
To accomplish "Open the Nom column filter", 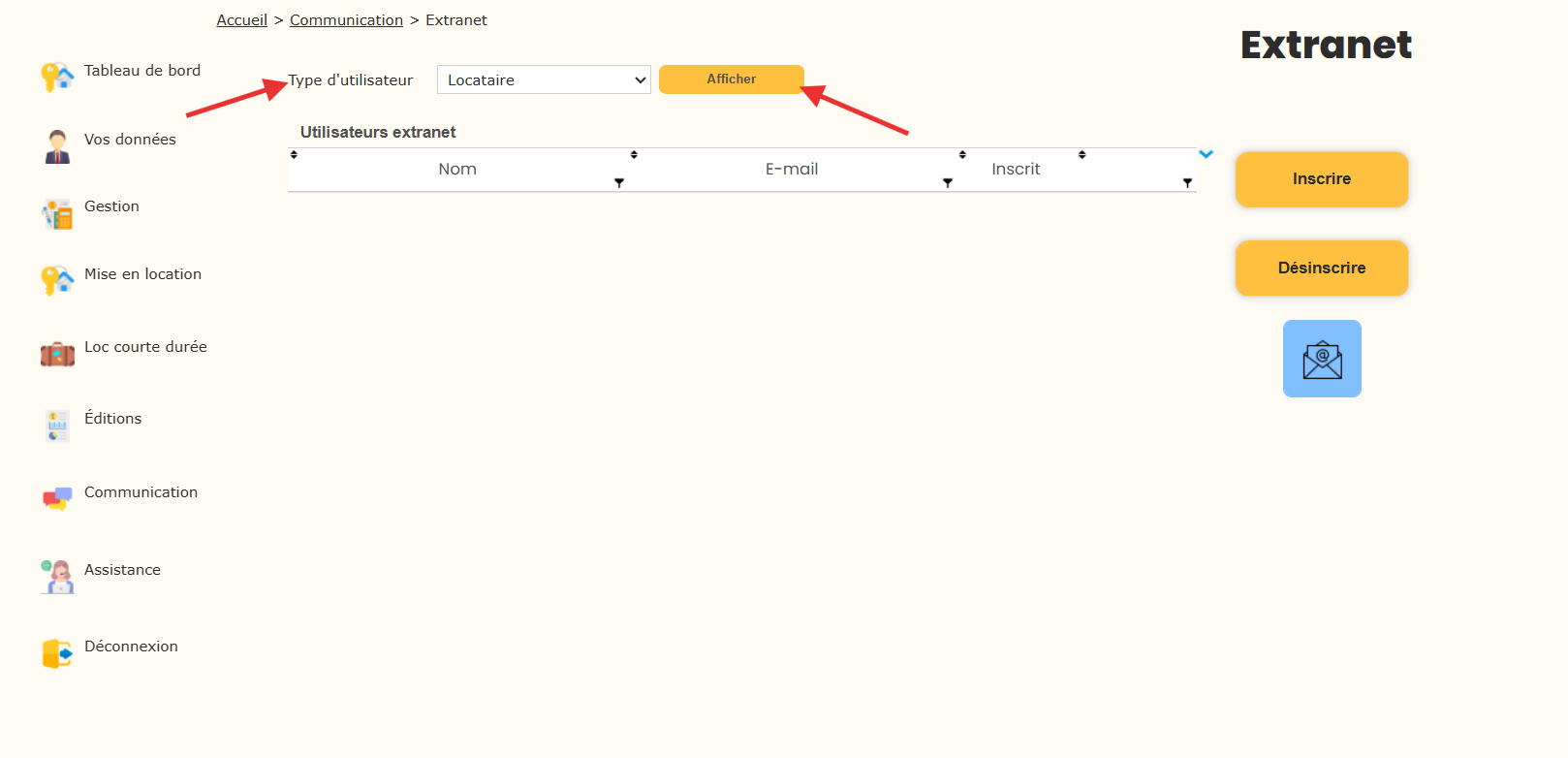I will pos(619,182).
